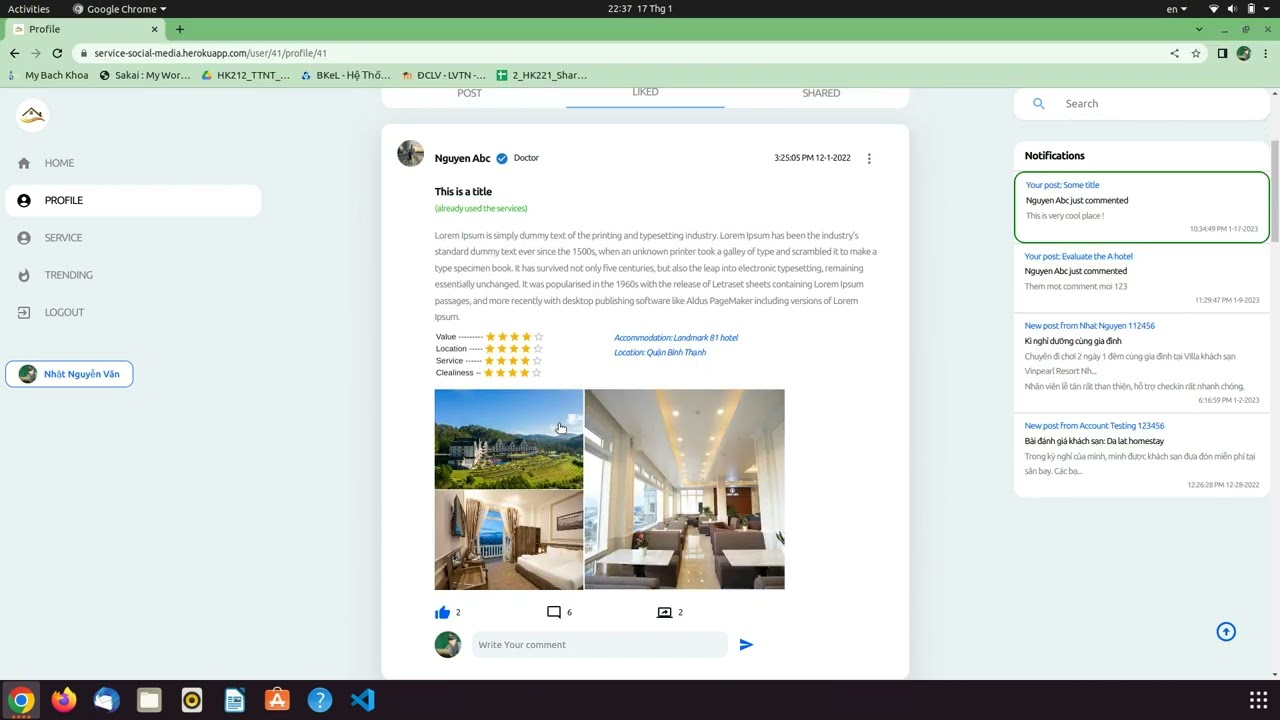Click the share post icon
The image size is (1280, 720).
point(664,612)
